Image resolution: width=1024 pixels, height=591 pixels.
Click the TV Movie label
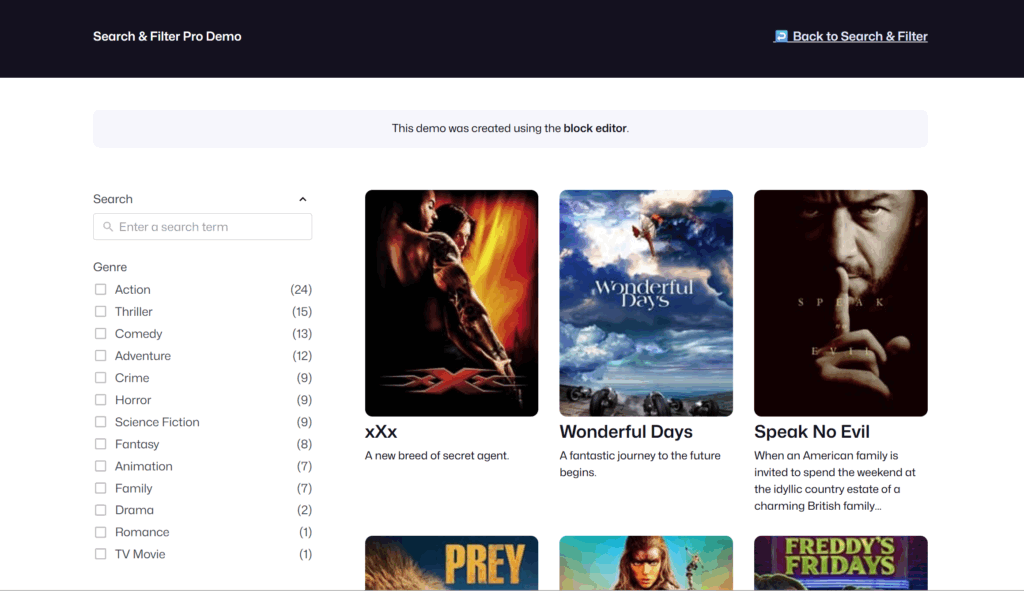[x=140, y=554]
